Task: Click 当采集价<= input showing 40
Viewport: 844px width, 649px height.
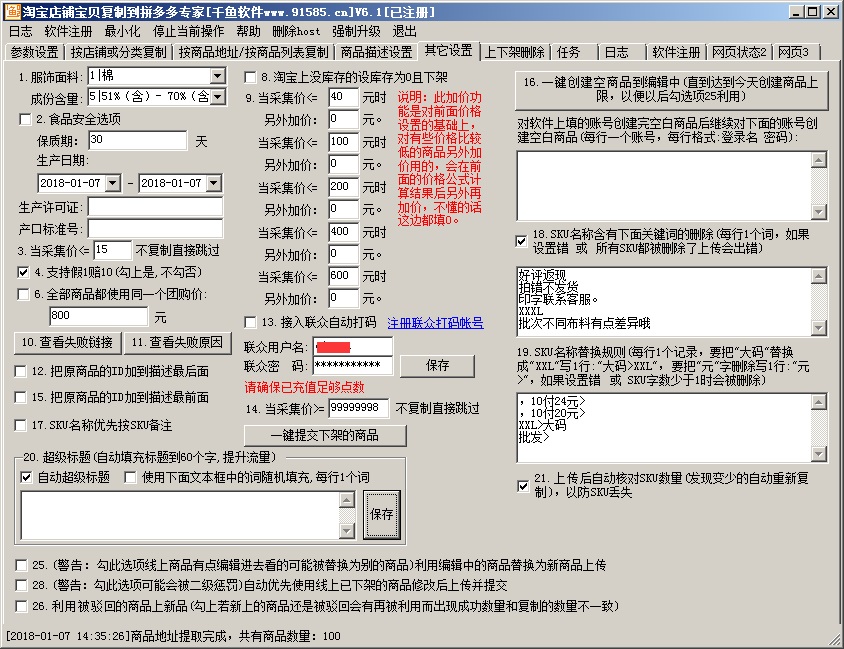Action: 343,97
